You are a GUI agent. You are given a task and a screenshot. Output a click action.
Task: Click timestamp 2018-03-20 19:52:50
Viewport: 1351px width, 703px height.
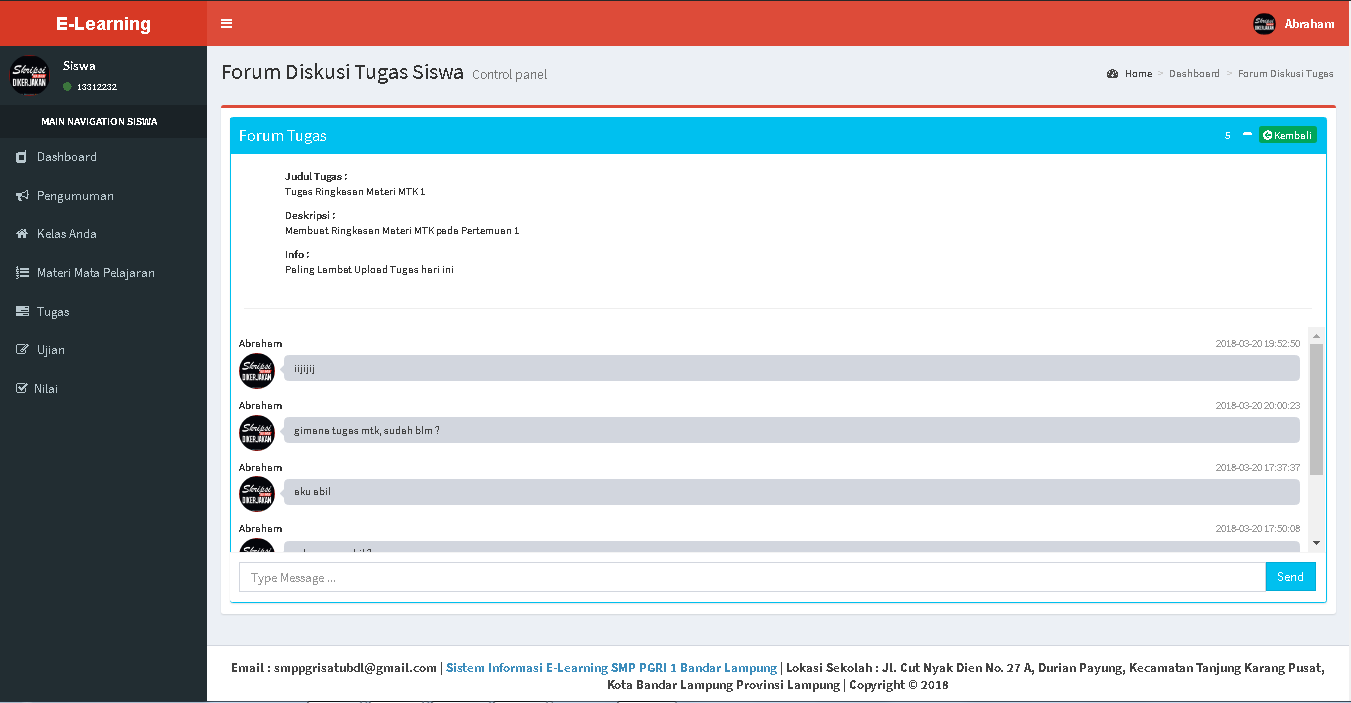[1258, 344]
